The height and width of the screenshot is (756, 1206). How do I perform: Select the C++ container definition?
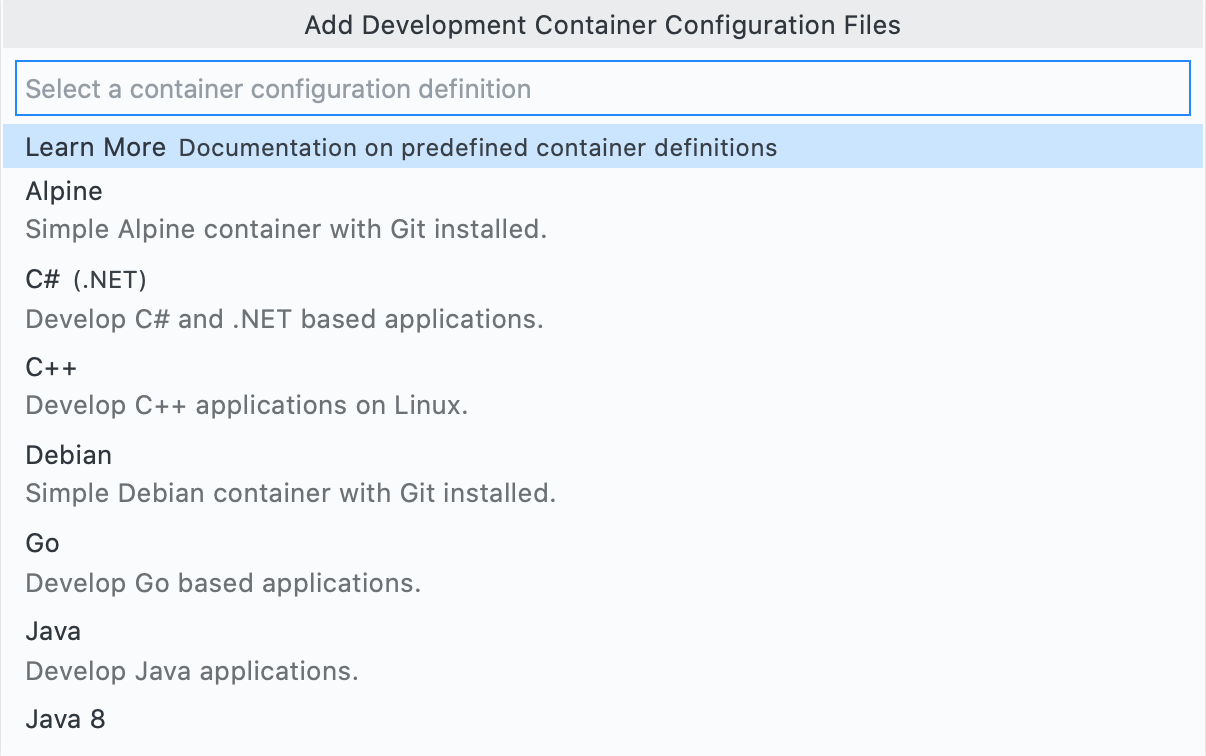[51, 367]
